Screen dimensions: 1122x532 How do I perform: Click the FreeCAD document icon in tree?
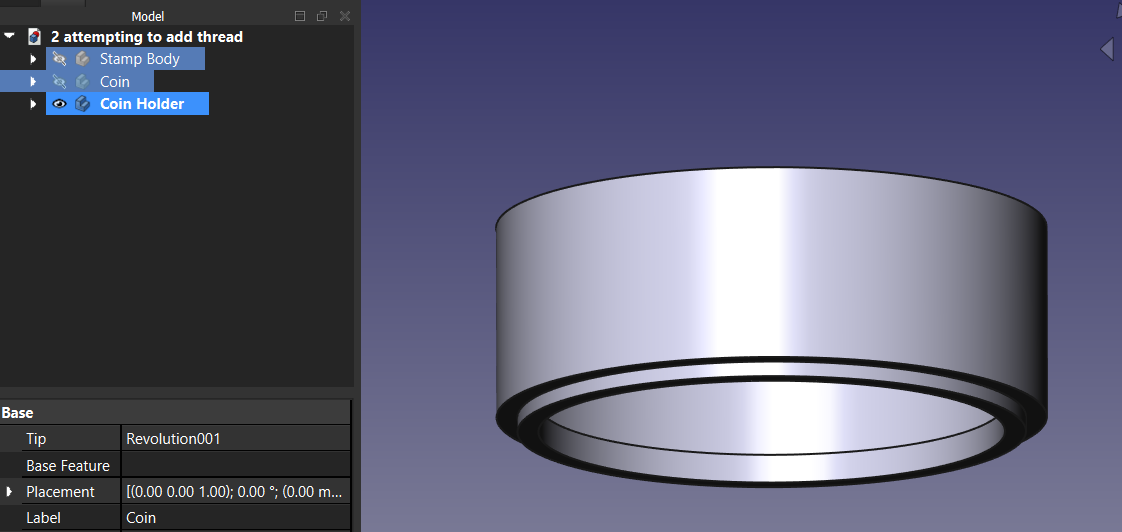(34, 37)
